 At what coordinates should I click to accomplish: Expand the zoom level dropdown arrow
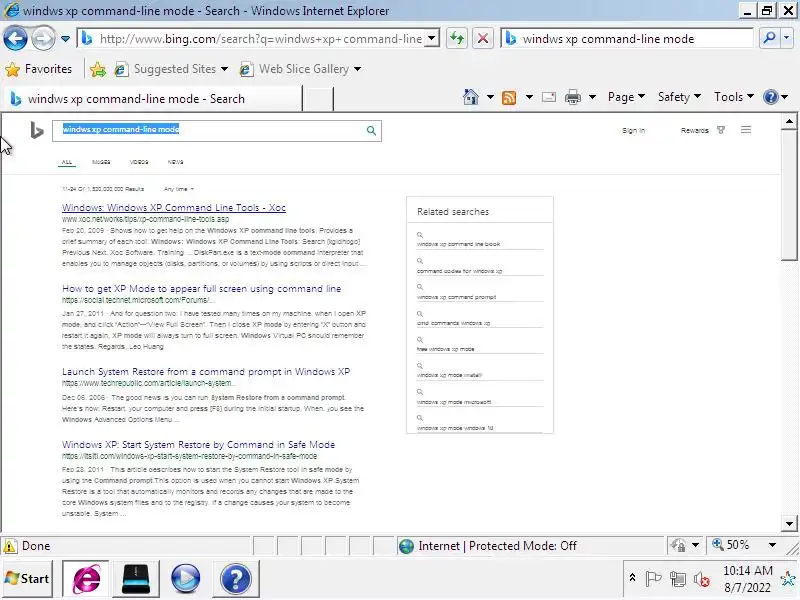[772, 545]
